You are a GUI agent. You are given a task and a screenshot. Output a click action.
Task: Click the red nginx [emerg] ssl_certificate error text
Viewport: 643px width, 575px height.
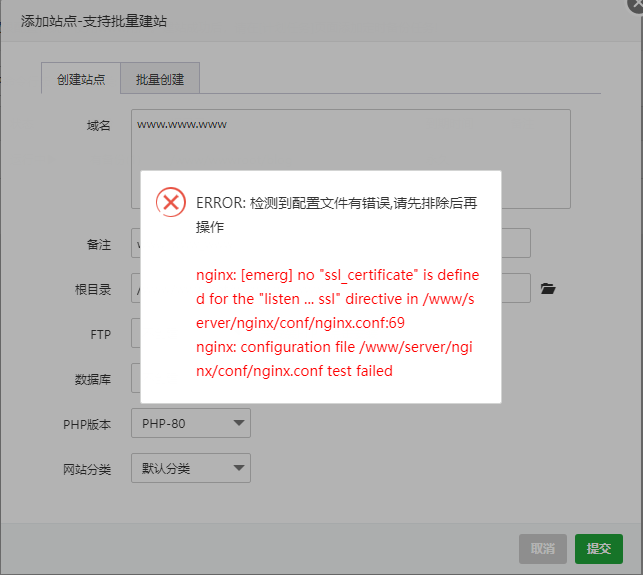coord(337,299)
